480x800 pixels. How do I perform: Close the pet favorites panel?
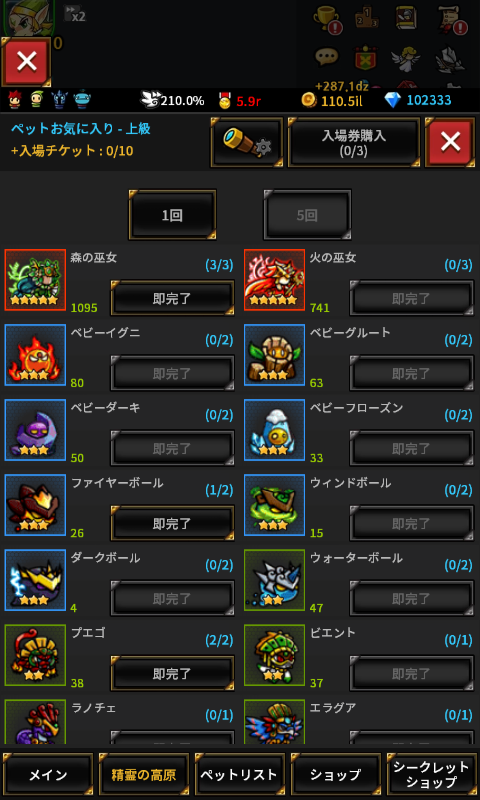pos(450,143)
